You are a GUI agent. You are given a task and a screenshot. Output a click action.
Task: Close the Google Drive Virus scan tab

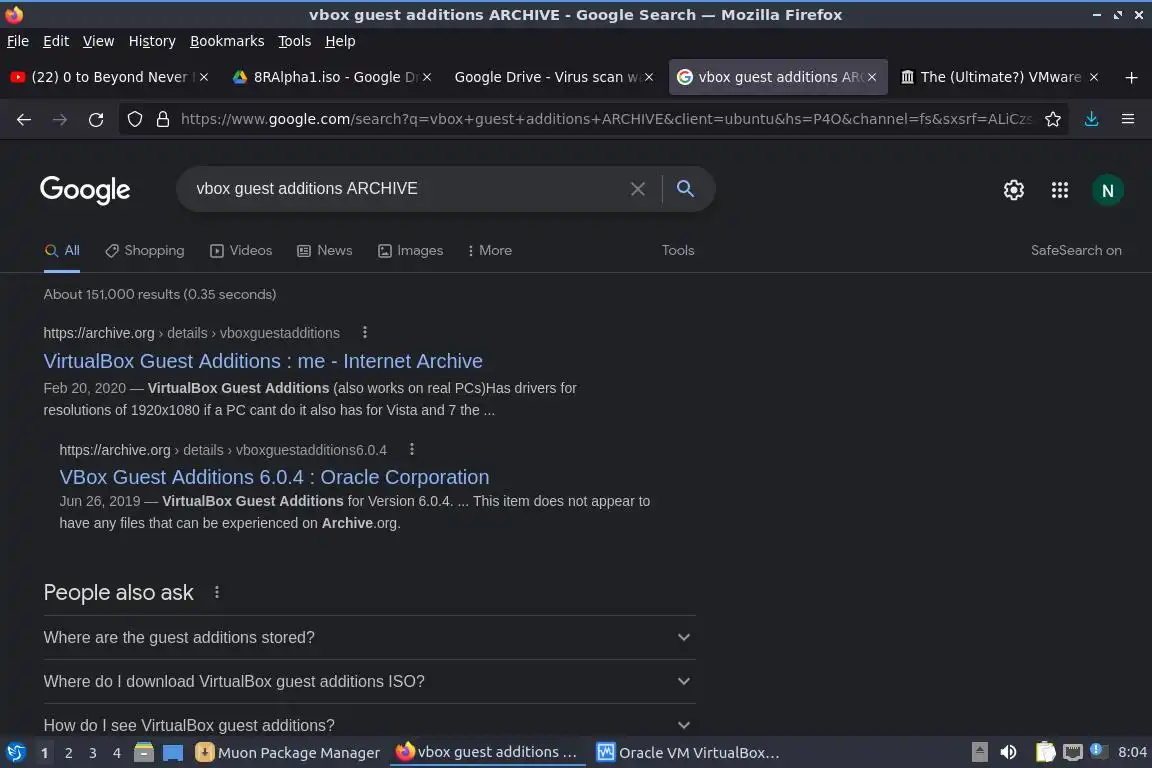tap(649, 77)
